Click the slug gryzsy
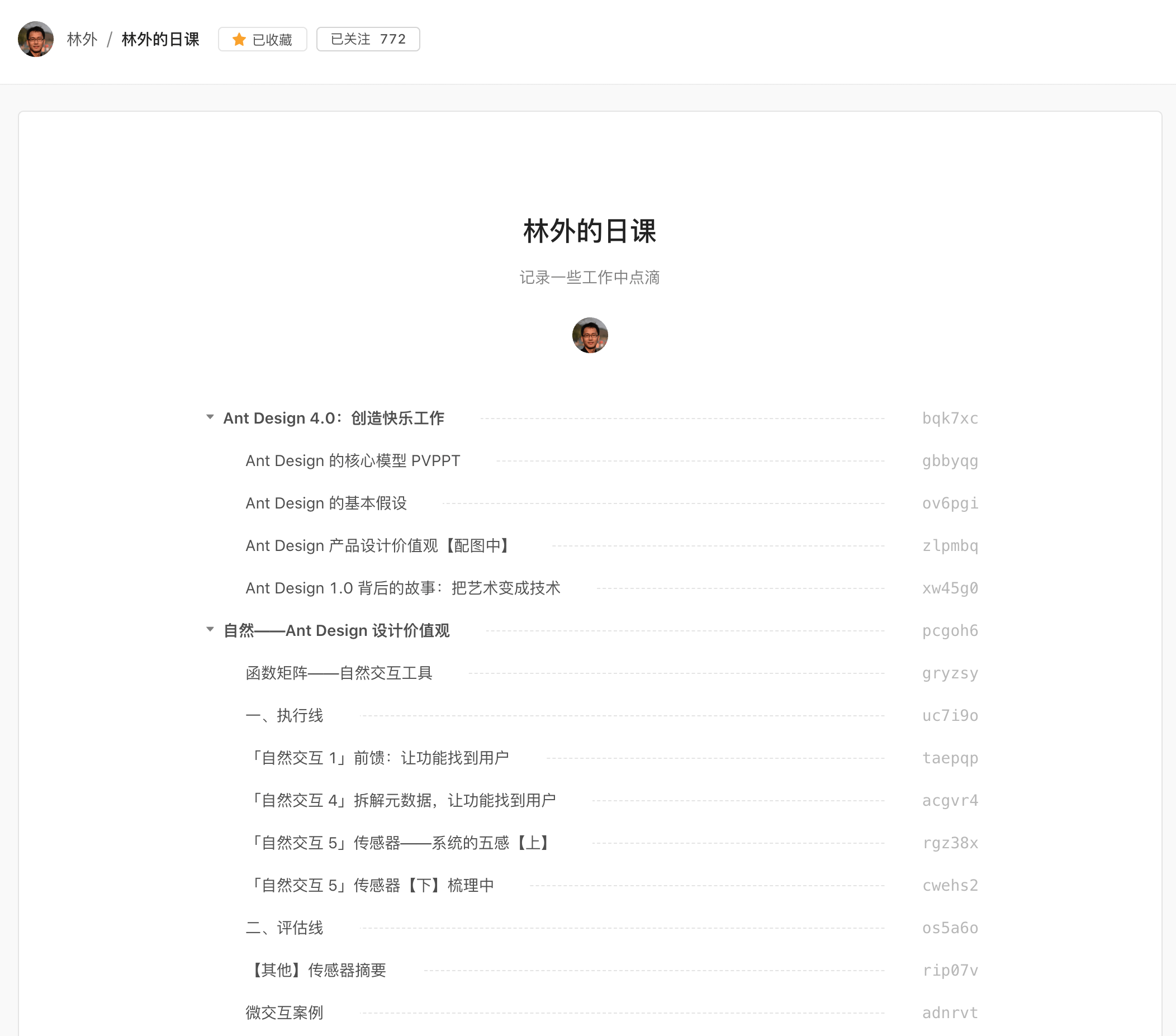Screen dimensions: 1176x1036 950,673
